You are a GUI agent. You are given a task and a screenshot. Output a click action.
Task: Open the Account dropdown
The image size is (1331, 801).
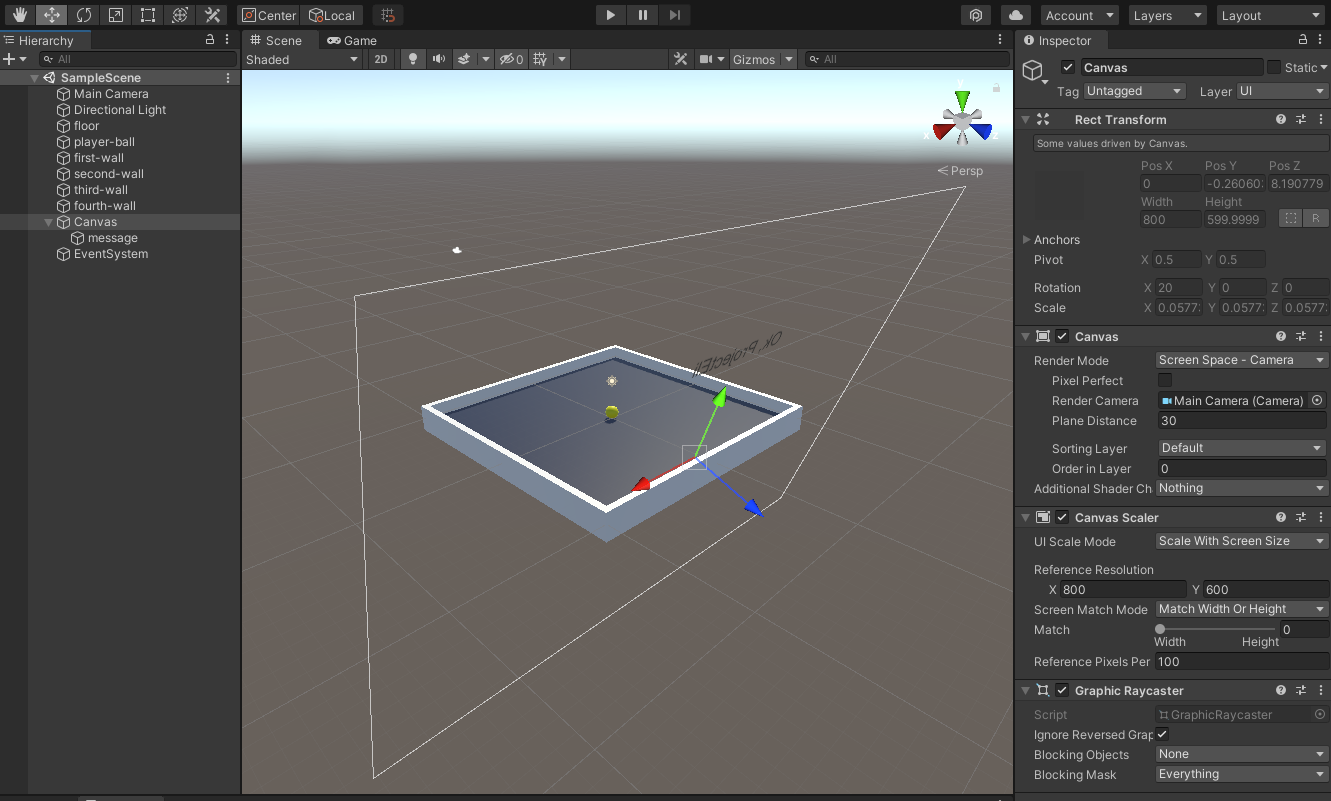coord(1079,15)
